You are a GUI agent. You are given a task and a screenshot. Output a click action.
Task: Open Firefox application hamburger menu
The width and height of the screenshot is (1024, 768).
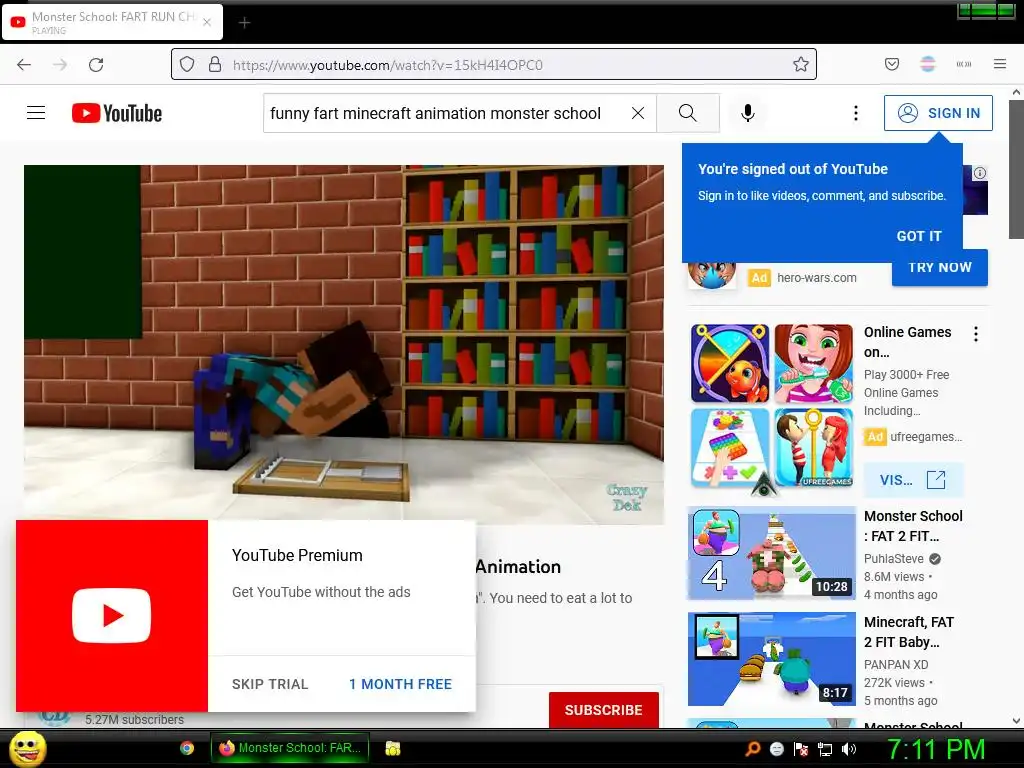pyautogui.click(x=1000, y=64)
